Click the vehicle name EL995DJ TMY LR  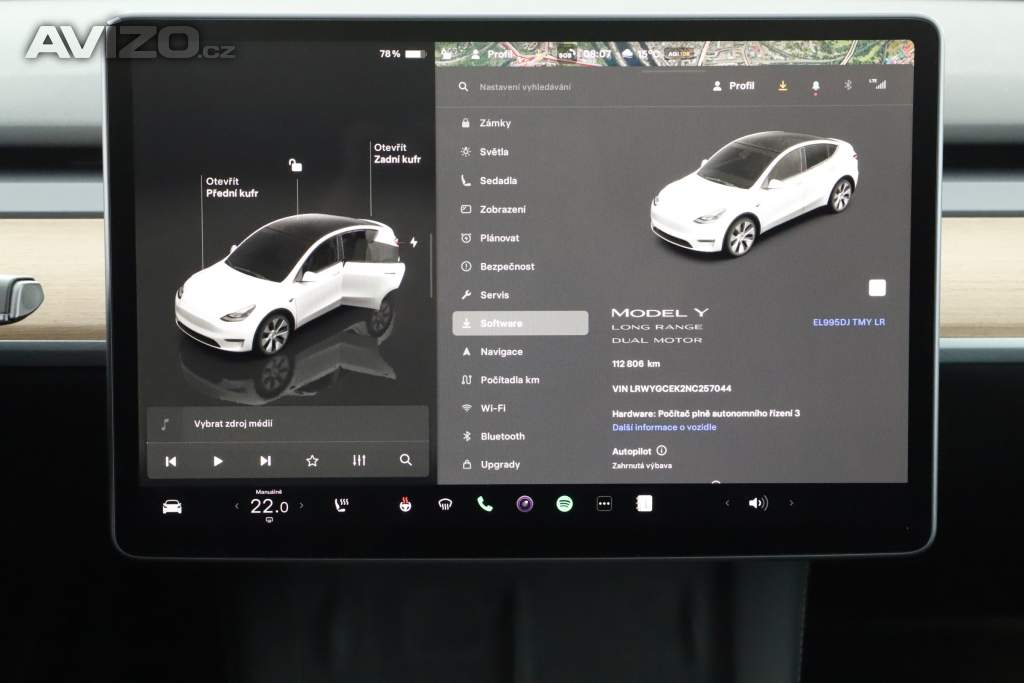point(849,322)
